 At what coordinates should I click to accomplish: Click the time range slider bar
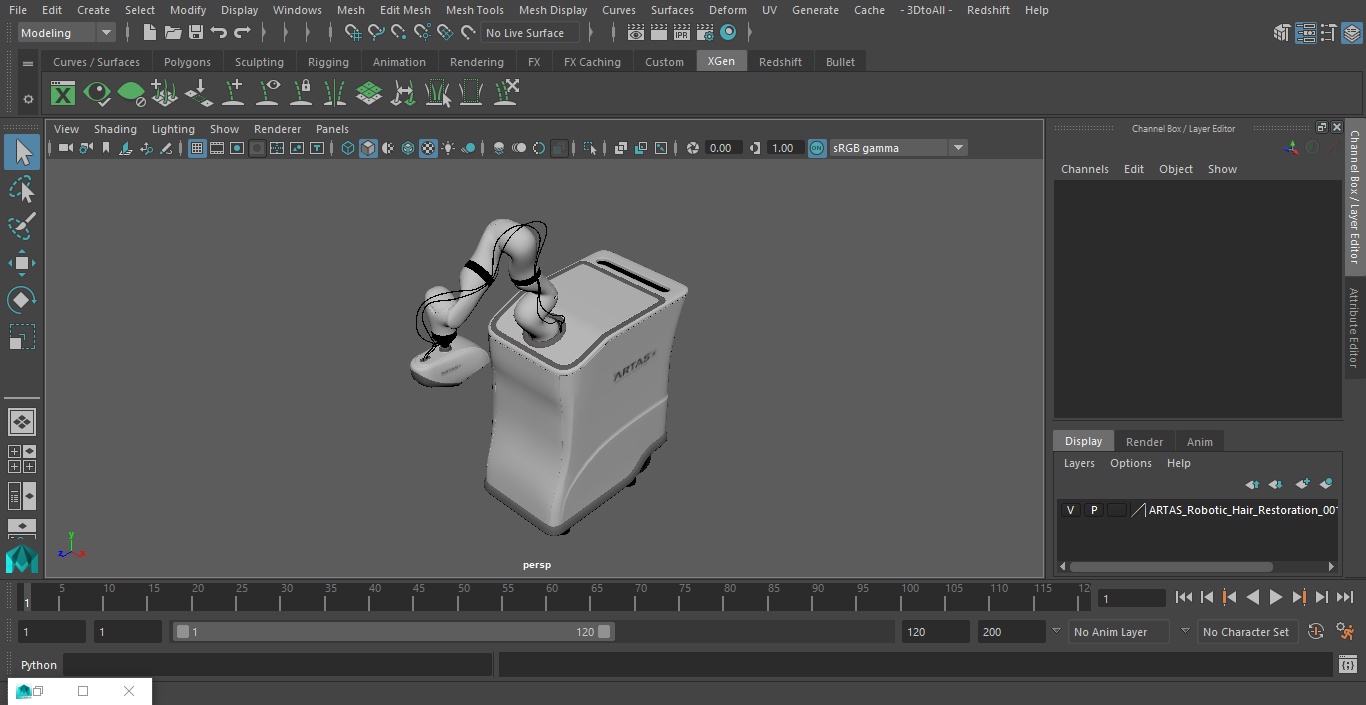click(x=394, y=632)
